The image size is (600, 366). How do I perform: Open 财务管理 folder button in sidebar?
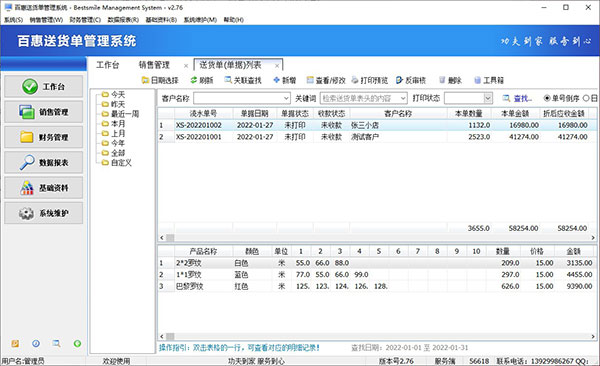[x=44, y=137]
